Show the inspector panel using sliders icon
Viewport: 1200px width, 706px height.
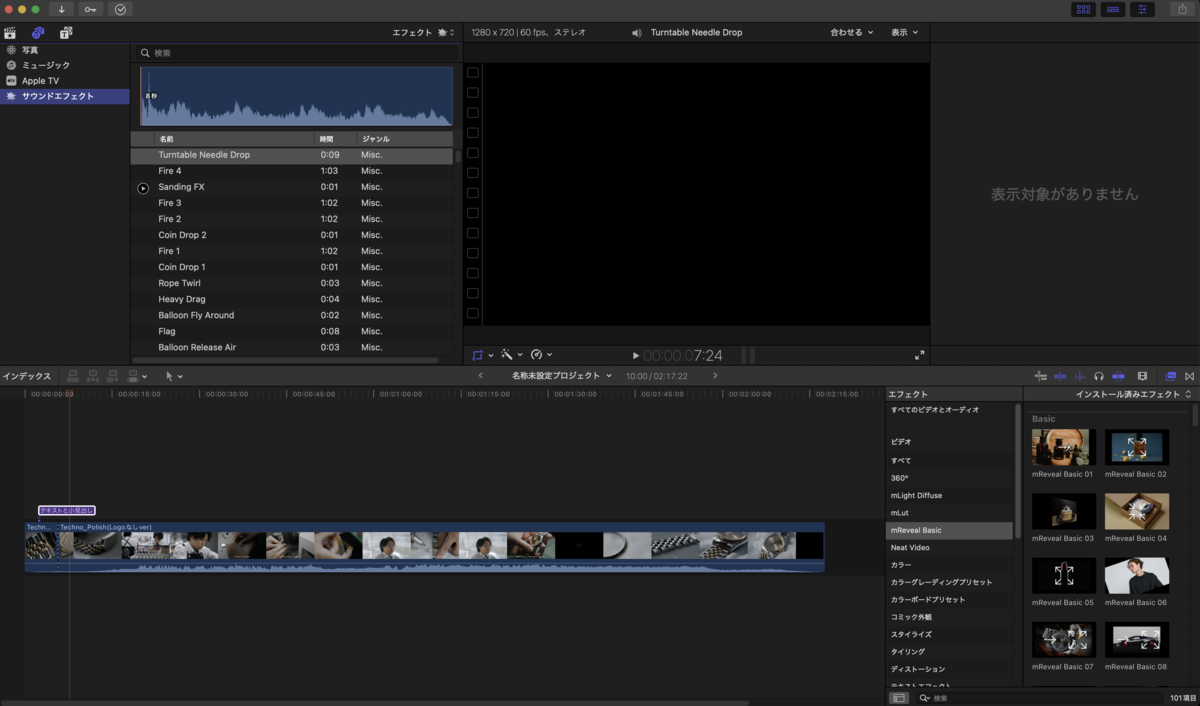coord(1143,9)
